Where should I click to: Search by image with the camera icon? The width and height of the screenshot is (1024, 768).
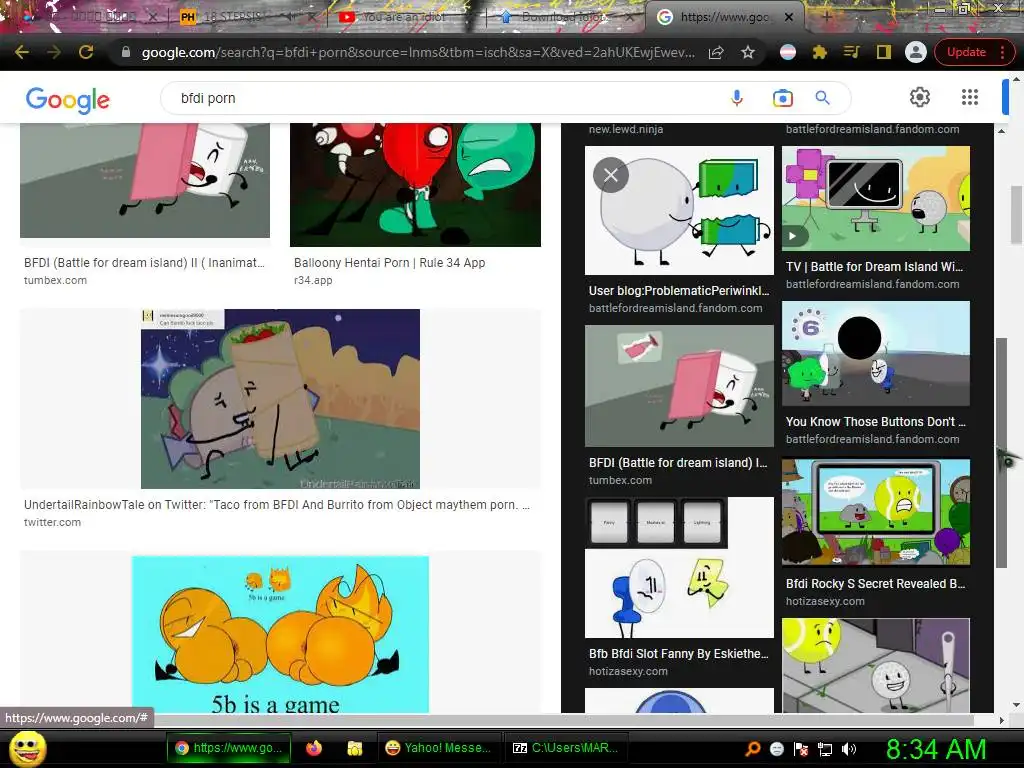[782, 98]
